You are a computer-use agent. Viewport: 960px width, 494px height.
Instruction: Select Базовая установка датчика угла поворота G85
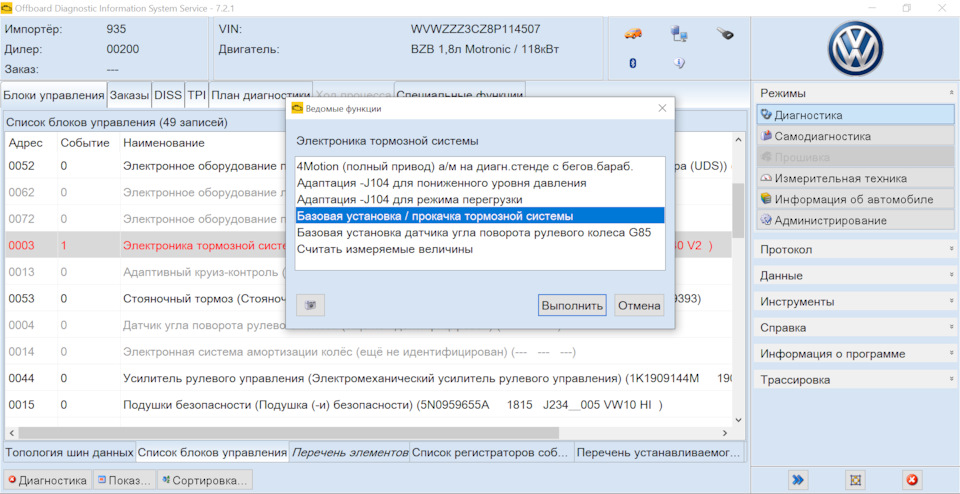coord(479,232)
